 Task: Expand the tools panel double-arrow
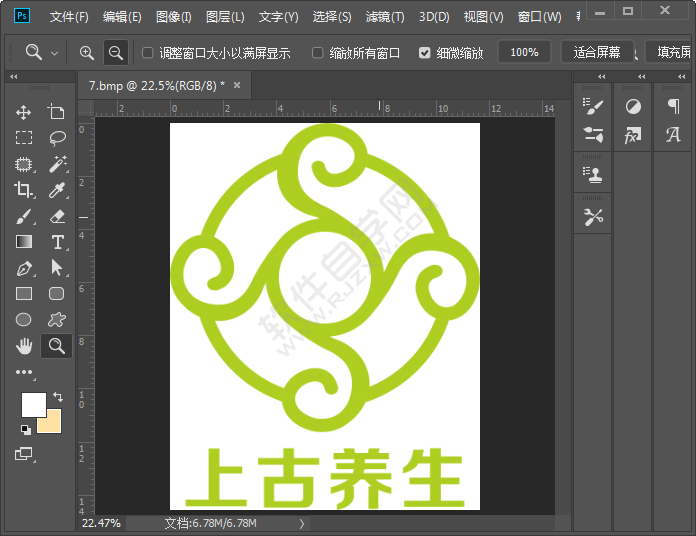pyautogui.click(x=14, y=77)
